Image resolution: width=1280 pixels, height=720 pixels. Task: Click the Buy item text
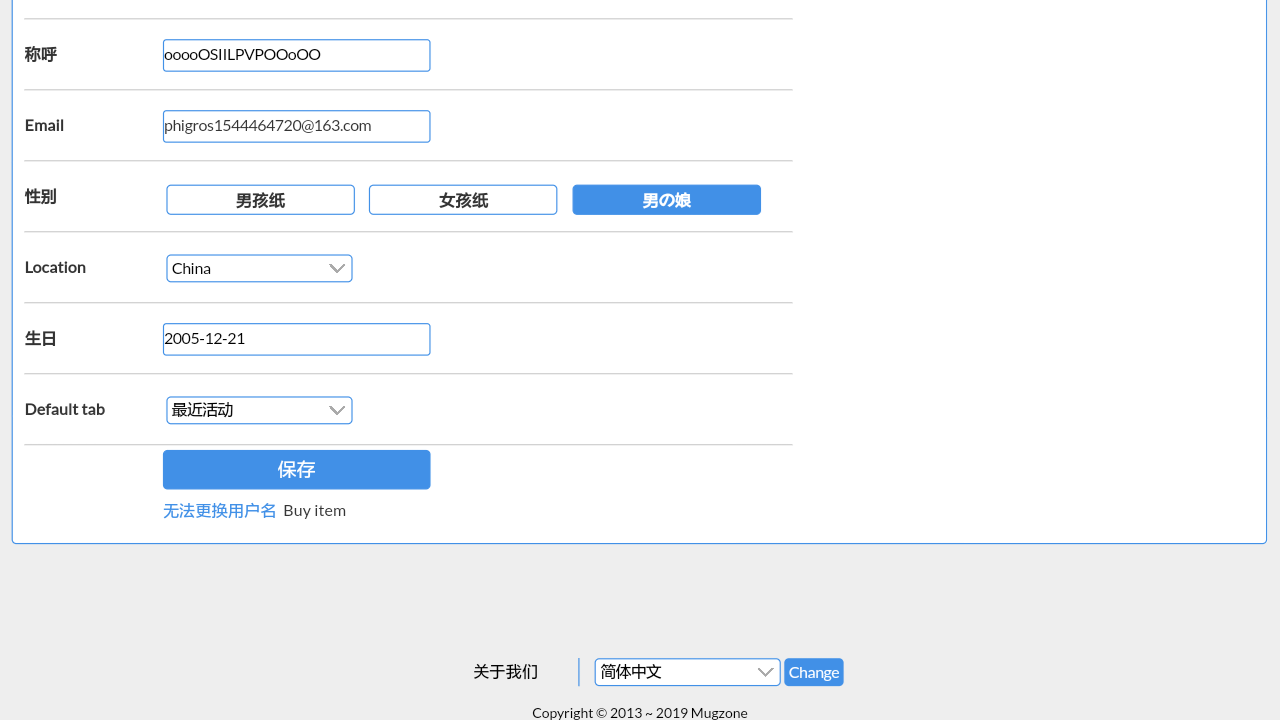pyautogui.click(x=314, y=510)
